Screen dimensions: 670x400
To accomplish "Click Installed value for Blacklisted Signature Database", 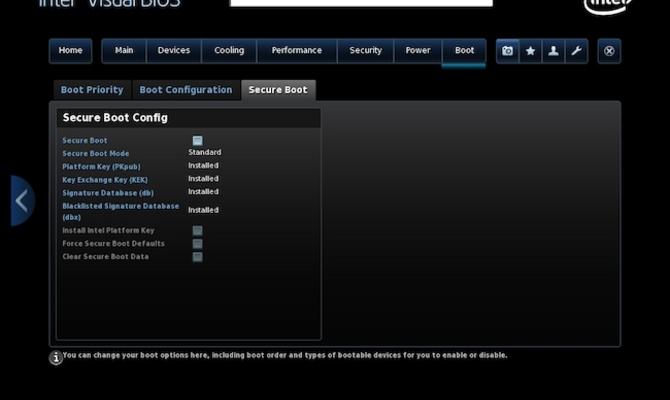I will click(203, 210).
